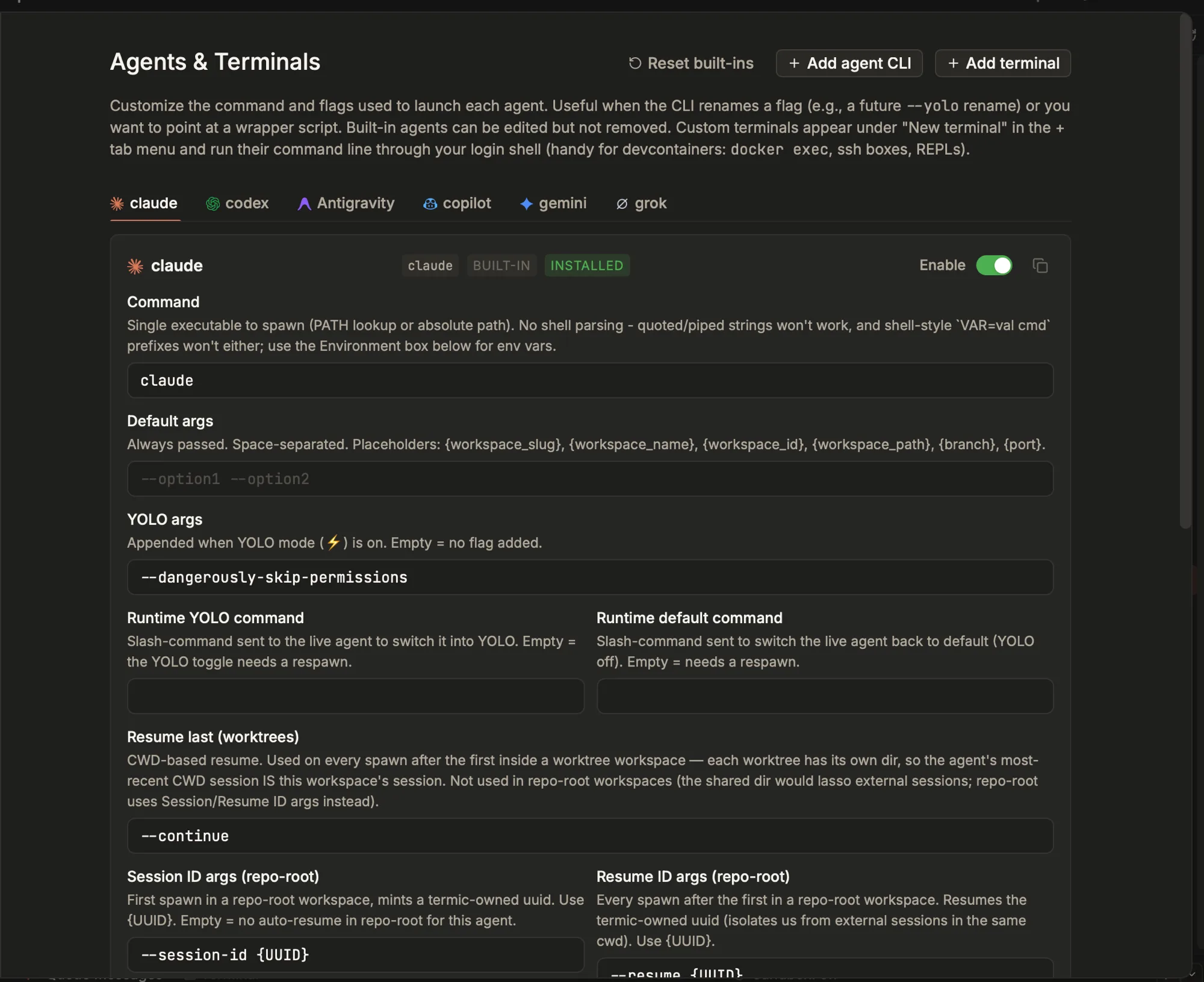Click the gemini sparkle icon
The image size is (1204, 982).
[526, 204]
